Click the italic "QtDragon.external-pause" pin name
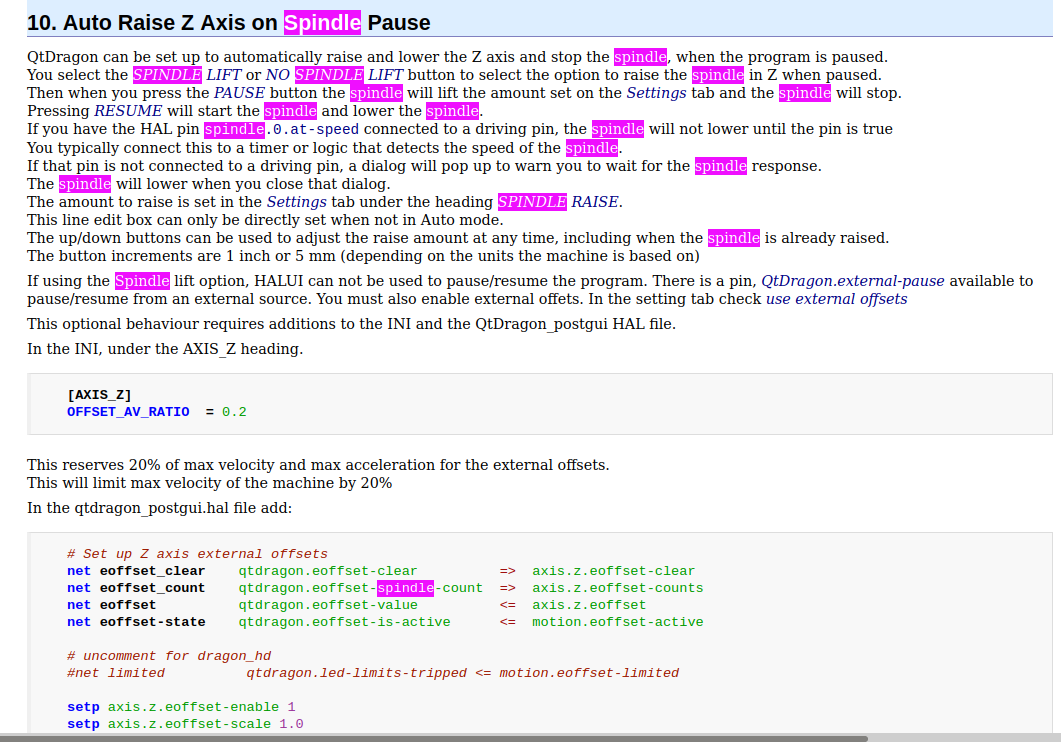The height and width of the screenshot is (742, 1061). click(x=853, y=281)
